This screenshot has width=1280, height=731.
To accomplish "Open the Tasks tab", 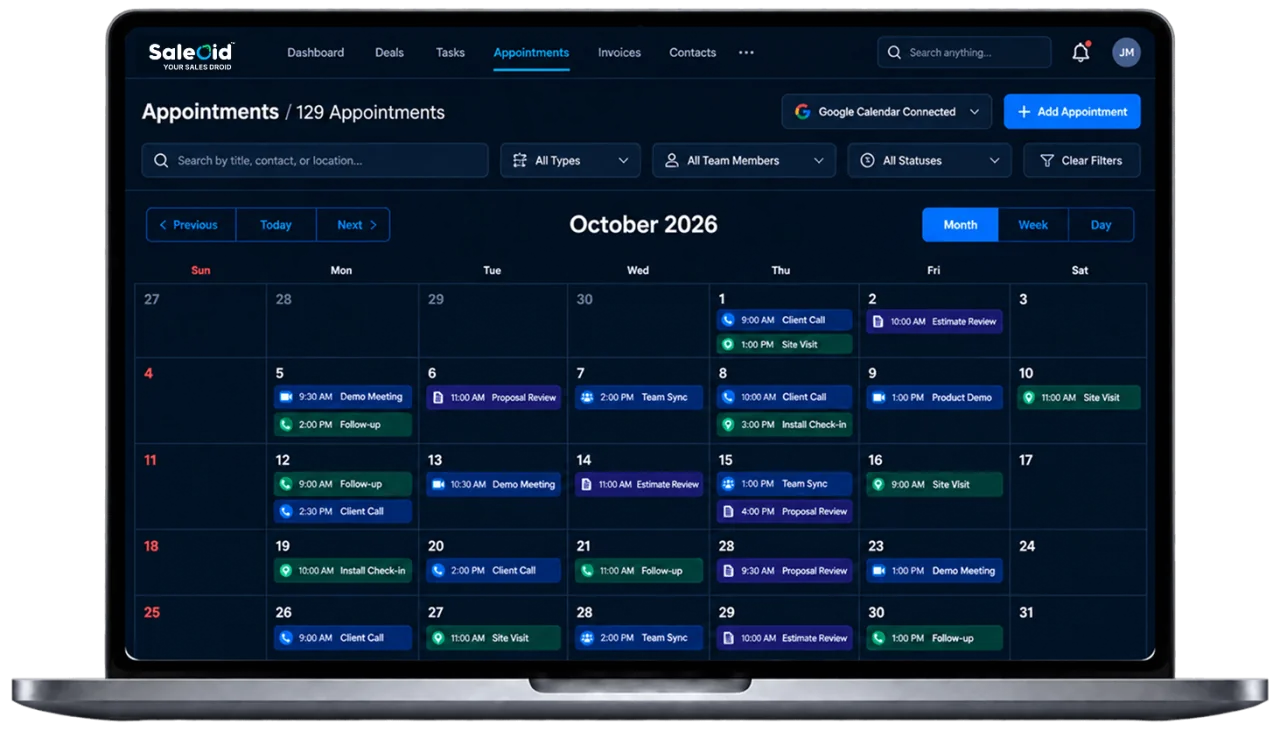I will tap(450, 53).
